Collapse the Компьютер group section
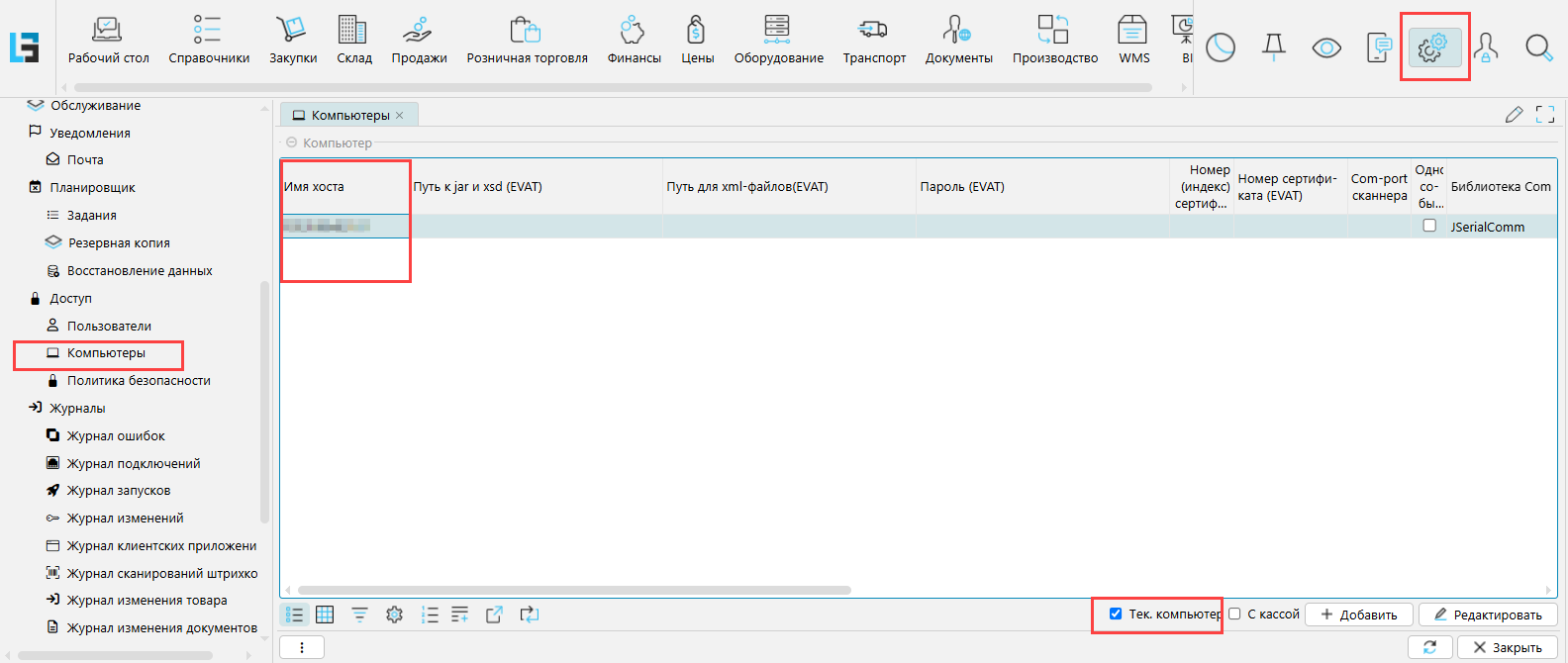 pos(291,142)
